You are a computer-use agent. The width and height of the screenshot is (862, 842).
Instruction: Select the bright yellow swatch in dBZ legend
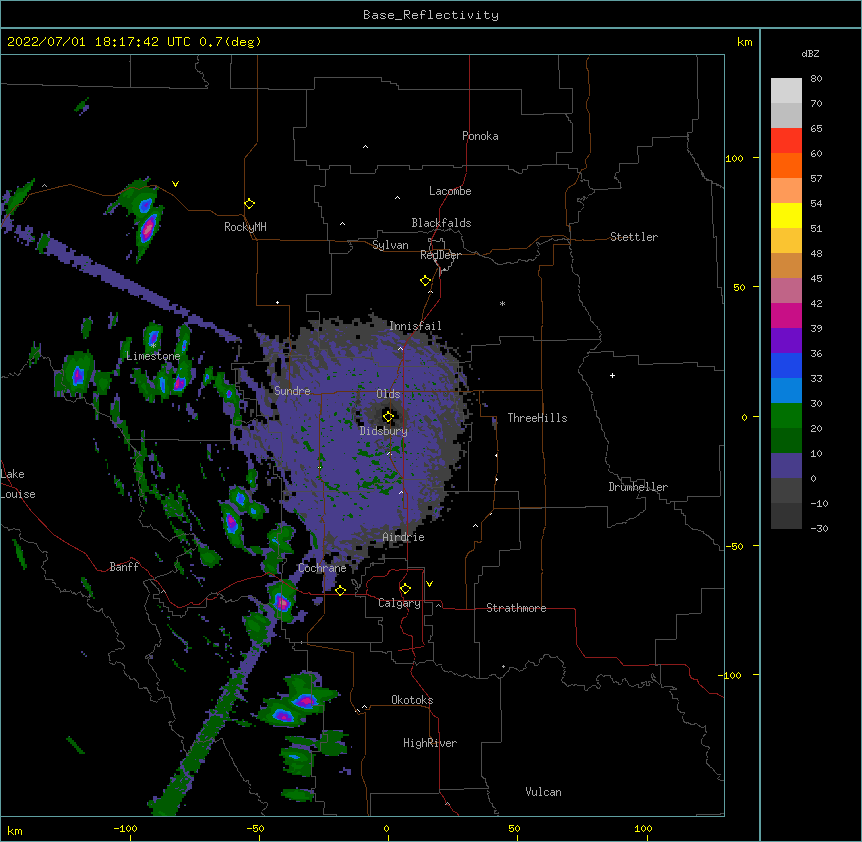point(786,215)
